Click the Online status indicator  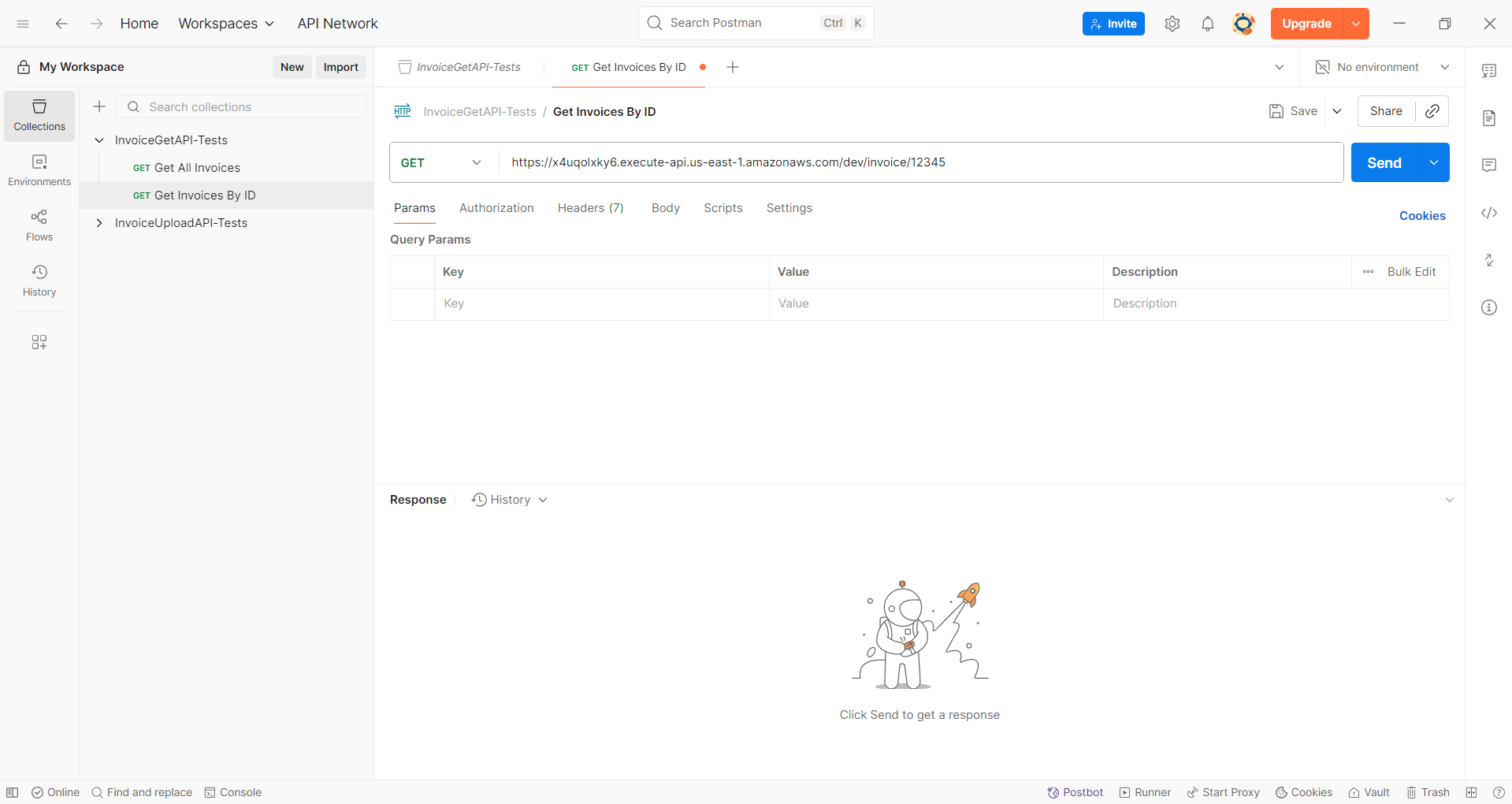(55, 792)
